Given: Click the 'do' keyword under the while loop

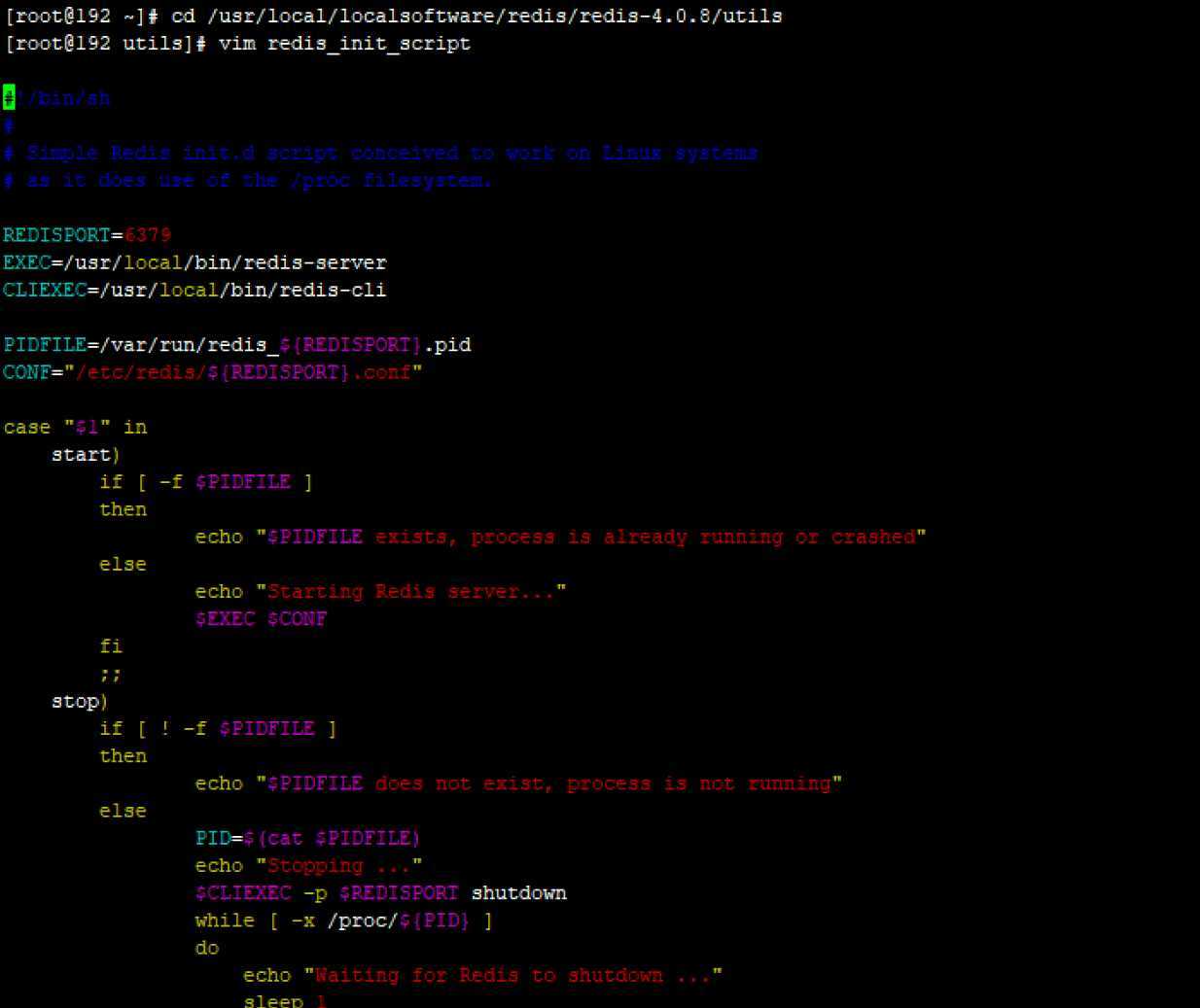Looking at the screenshot, I should coord(207,948).
